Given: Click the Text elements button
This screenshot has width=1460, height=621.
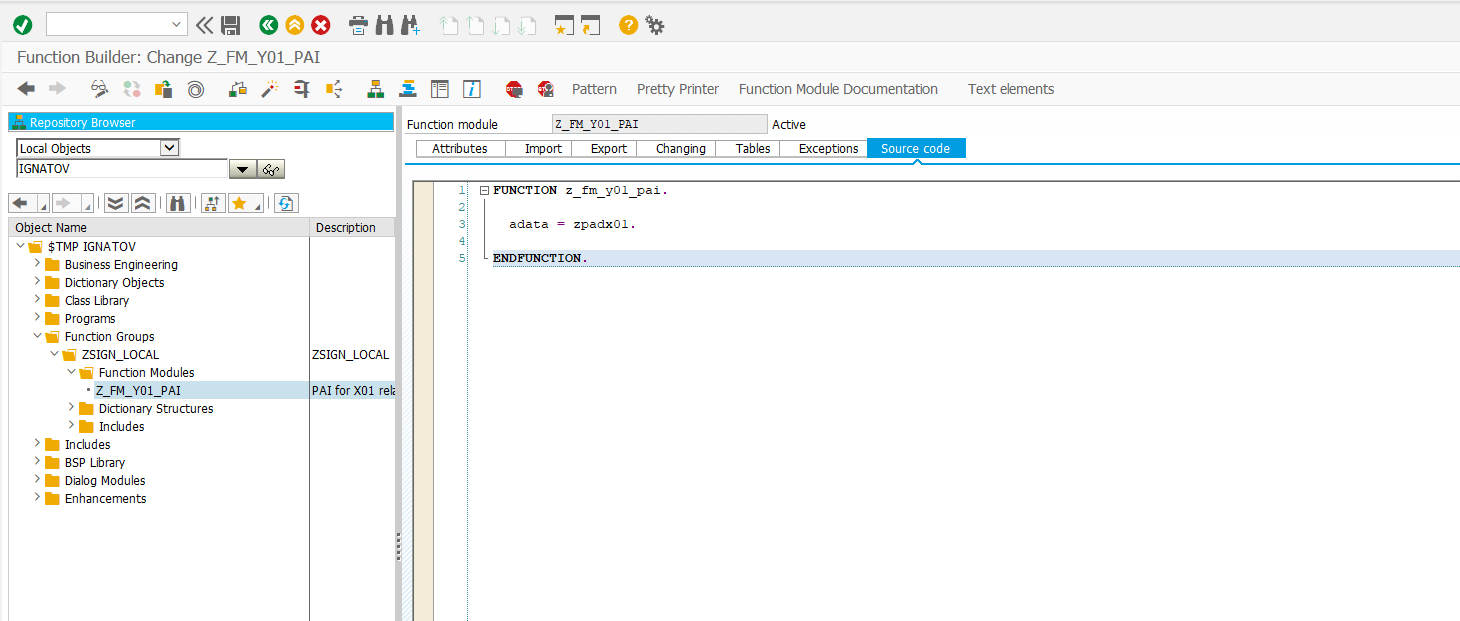Looking at the screenshot, I should pyautogui.click(x=1011, y=89).
